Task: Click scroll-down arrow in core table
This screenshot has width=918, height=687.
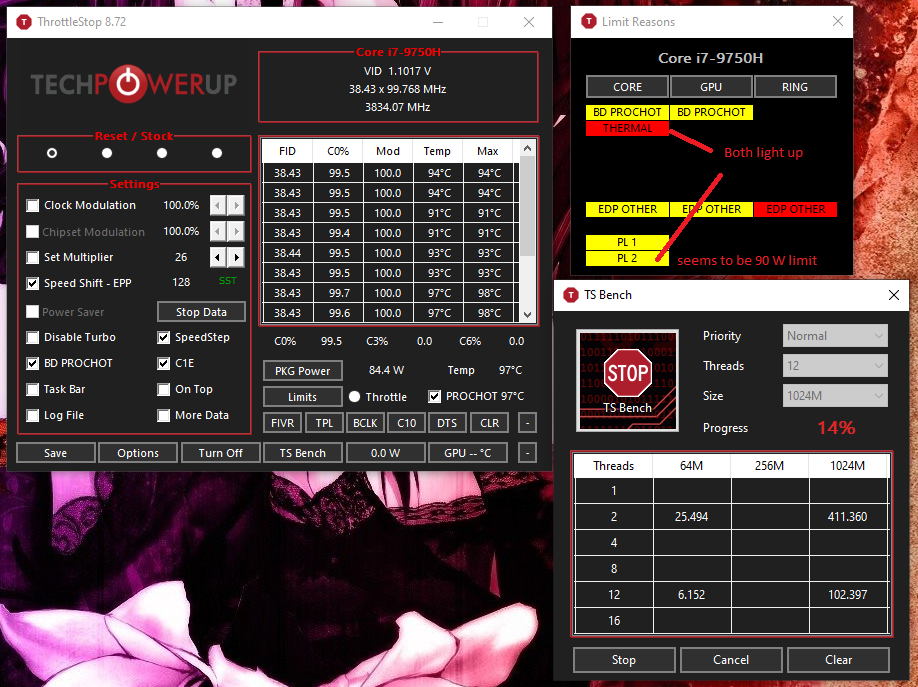Action: pyautogui.click(x=527, y=315)
